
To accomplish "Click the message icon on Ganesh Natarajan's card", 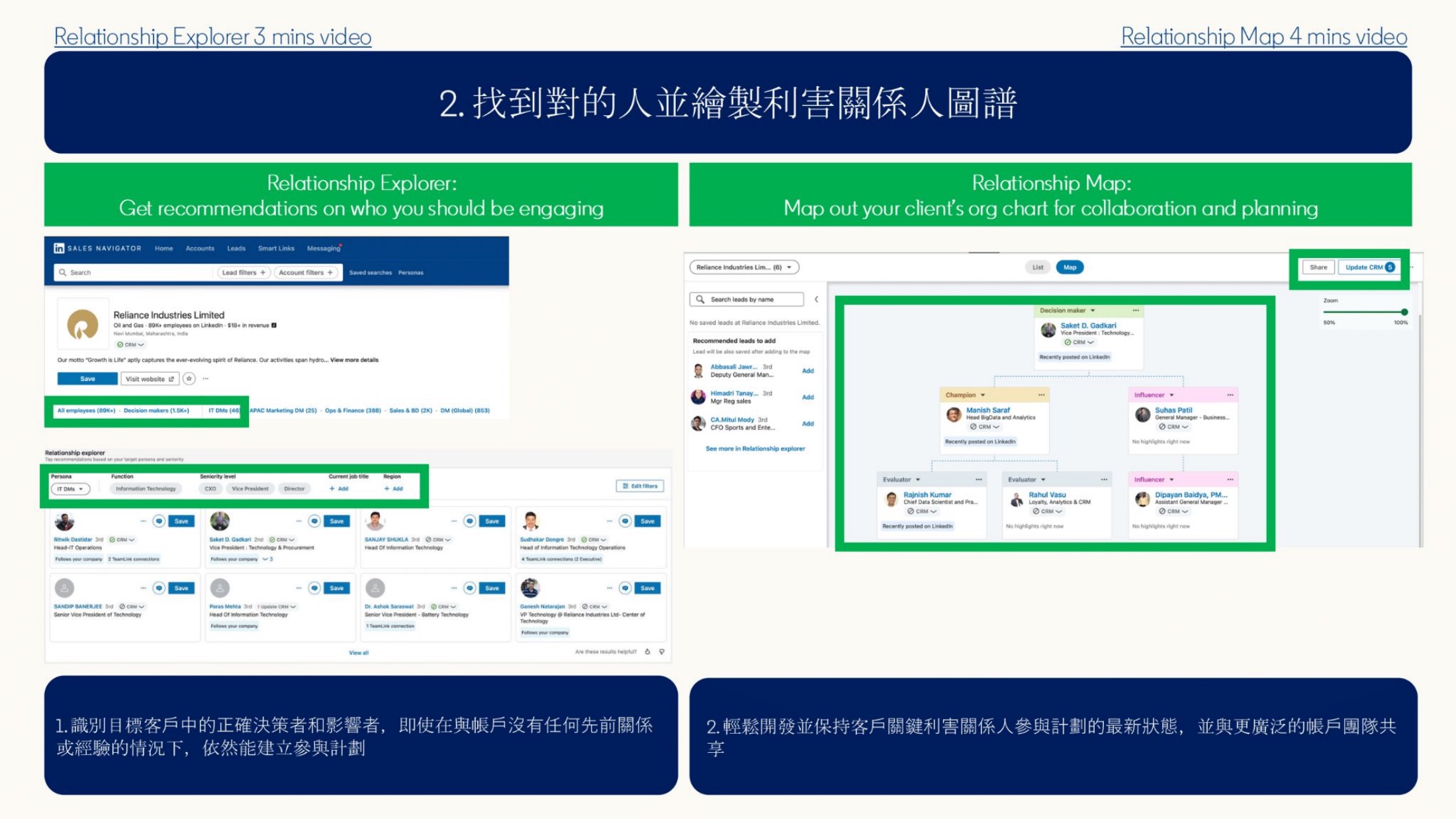I will 625,588.
